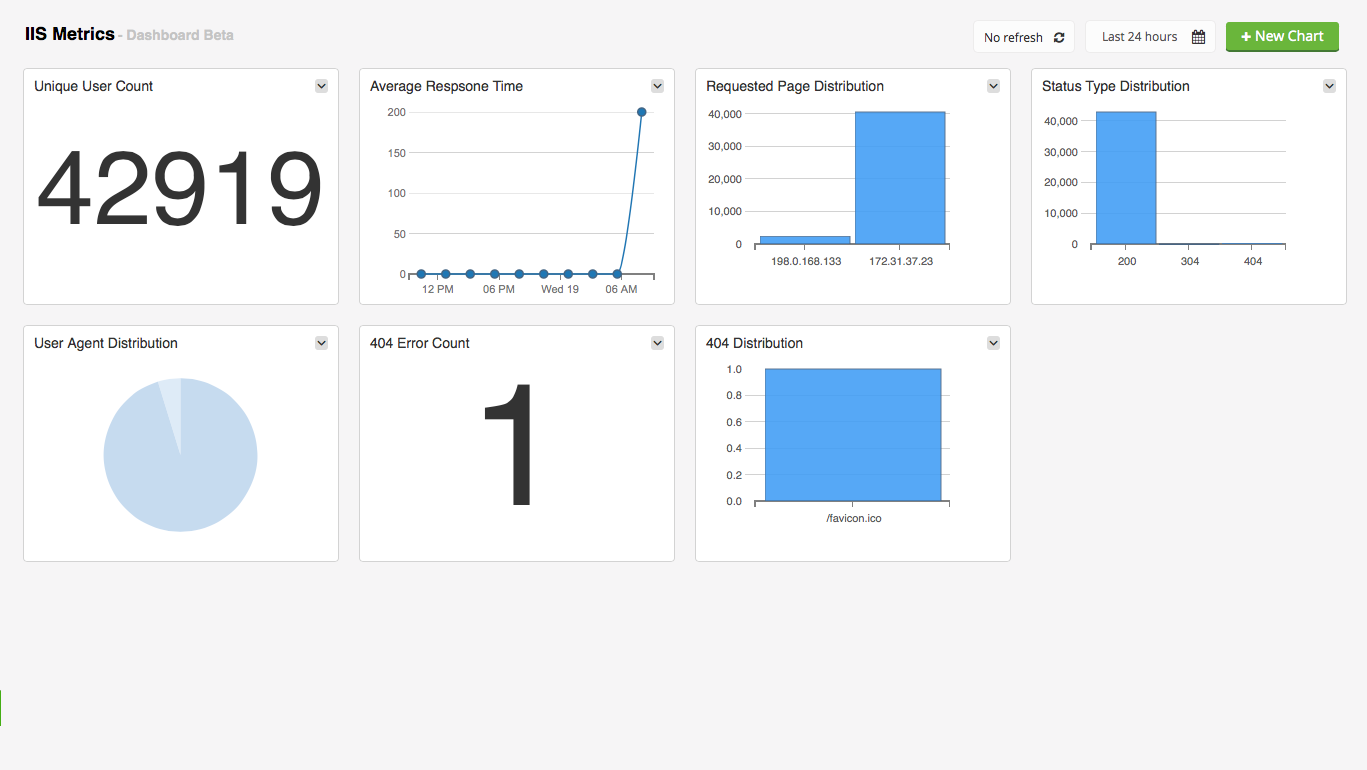Open 404 Error Count panel menu

(657, 343)
